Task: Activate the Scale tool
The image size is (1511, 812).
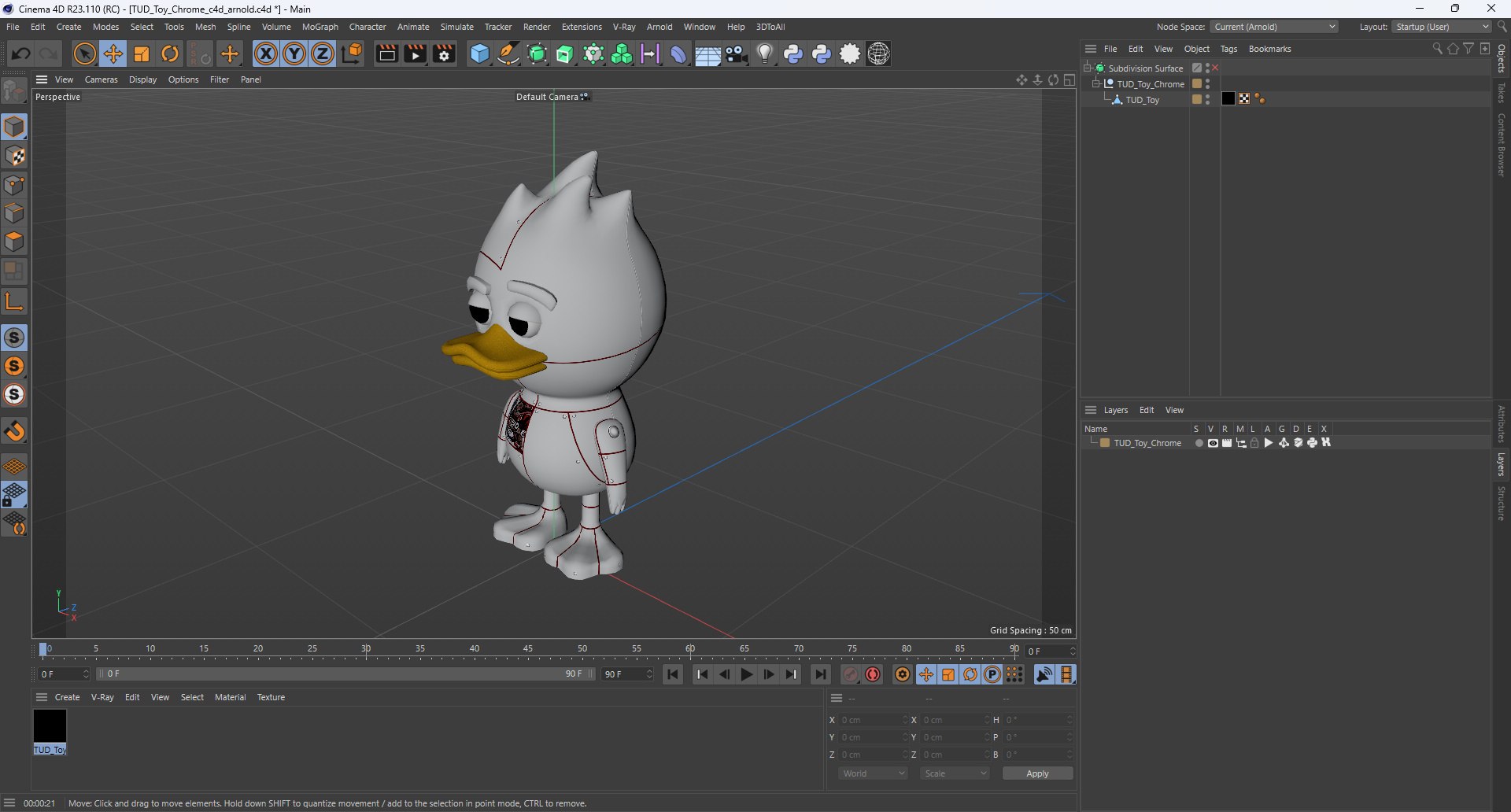Action: click(x=142, y=54)
